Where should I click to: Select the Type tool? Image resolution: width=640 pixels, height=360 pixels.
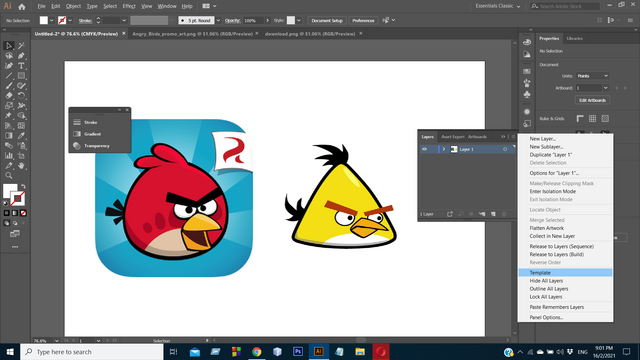point(21,66)
